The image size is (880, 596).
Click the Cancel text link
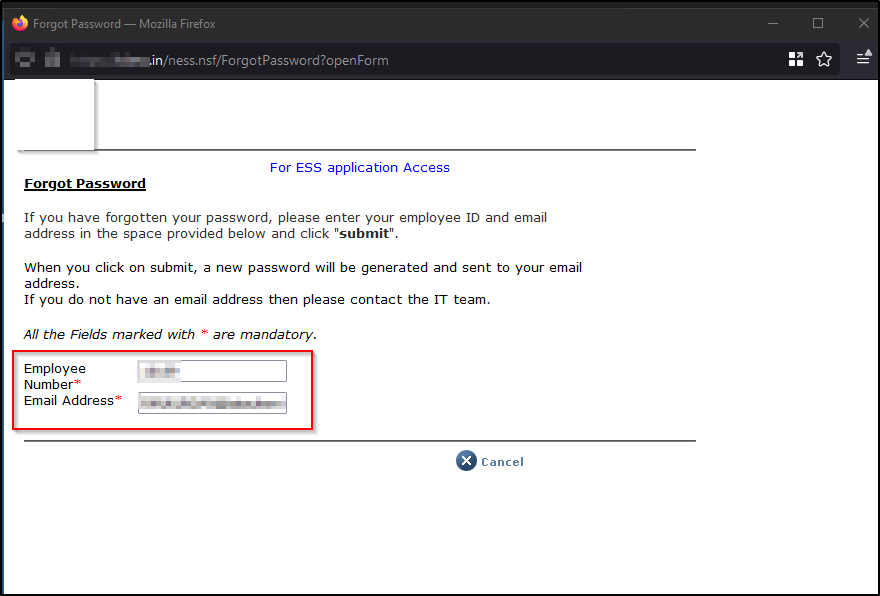502,462
